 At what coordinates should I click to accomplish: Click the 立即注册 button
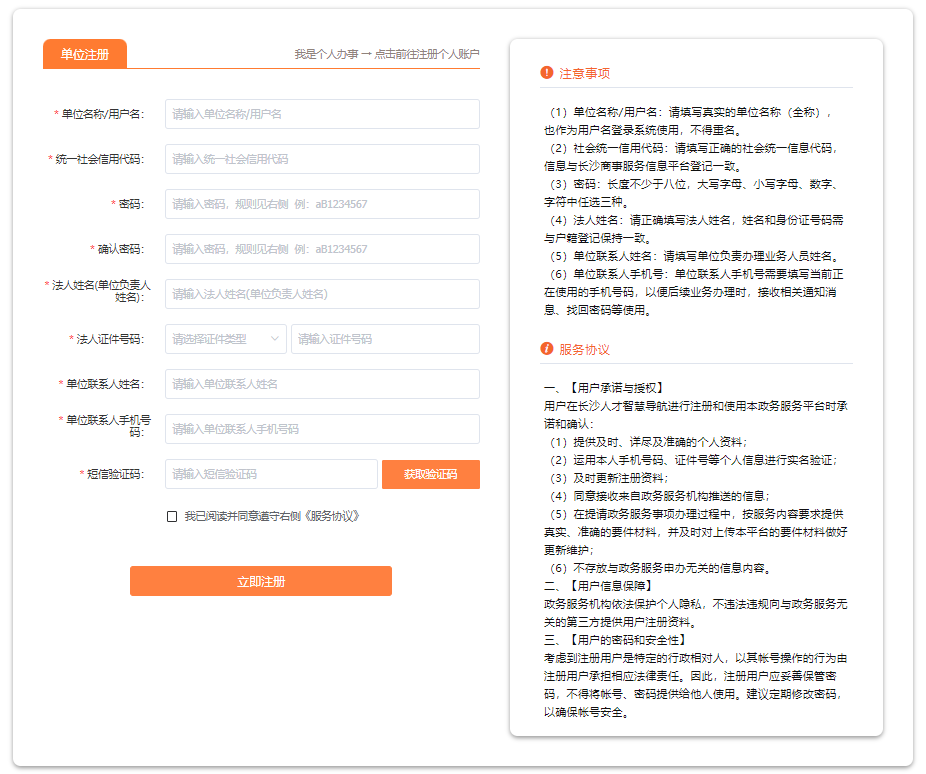pyautogui.click(x=260, y=582)
